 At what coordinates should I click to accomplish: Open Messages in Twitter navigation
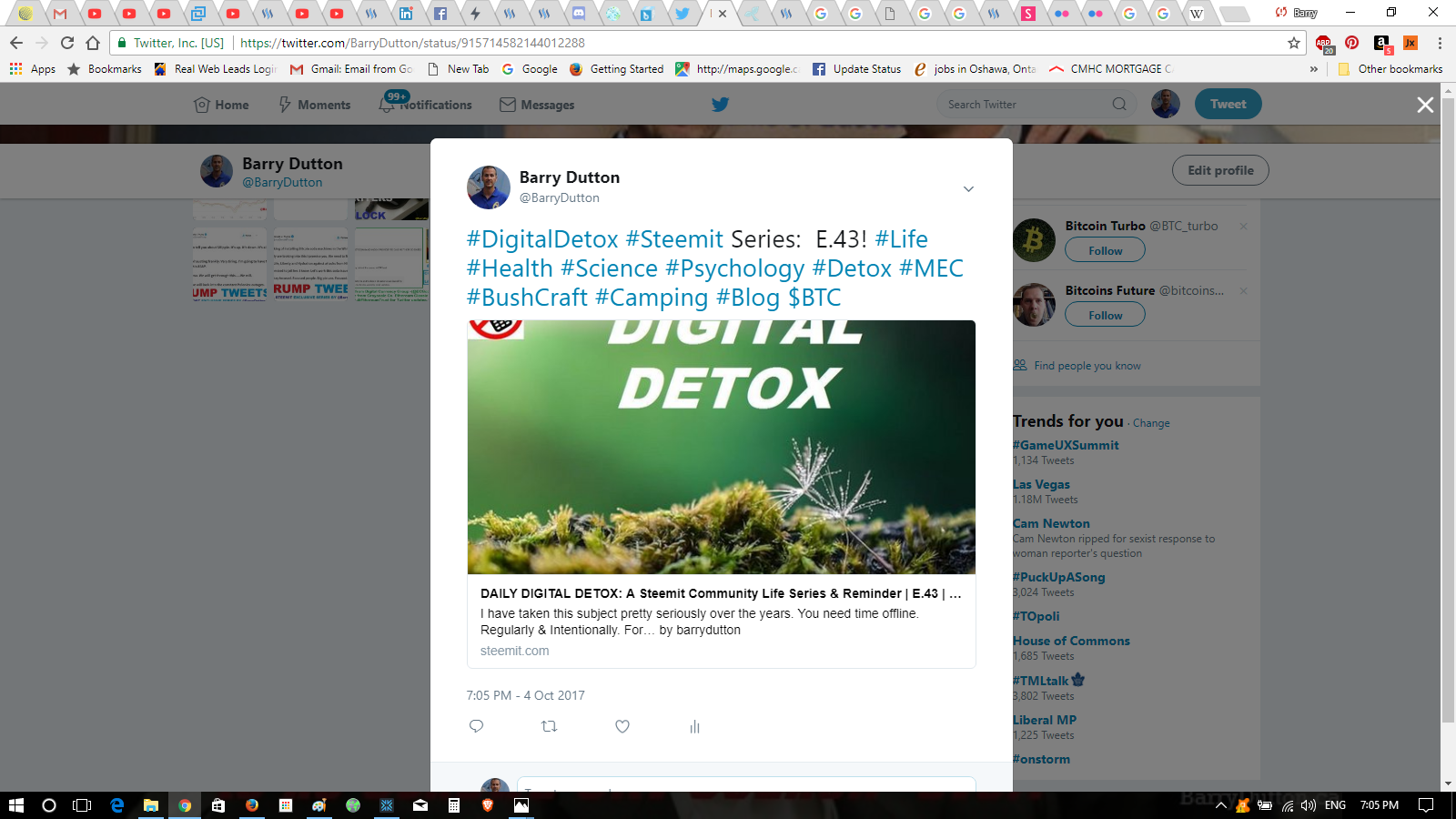pos(537,105)
